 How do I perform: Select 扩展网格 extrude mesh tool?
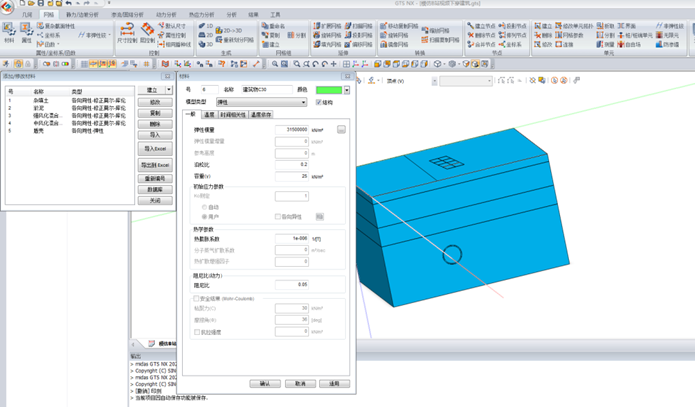point(327,26)
